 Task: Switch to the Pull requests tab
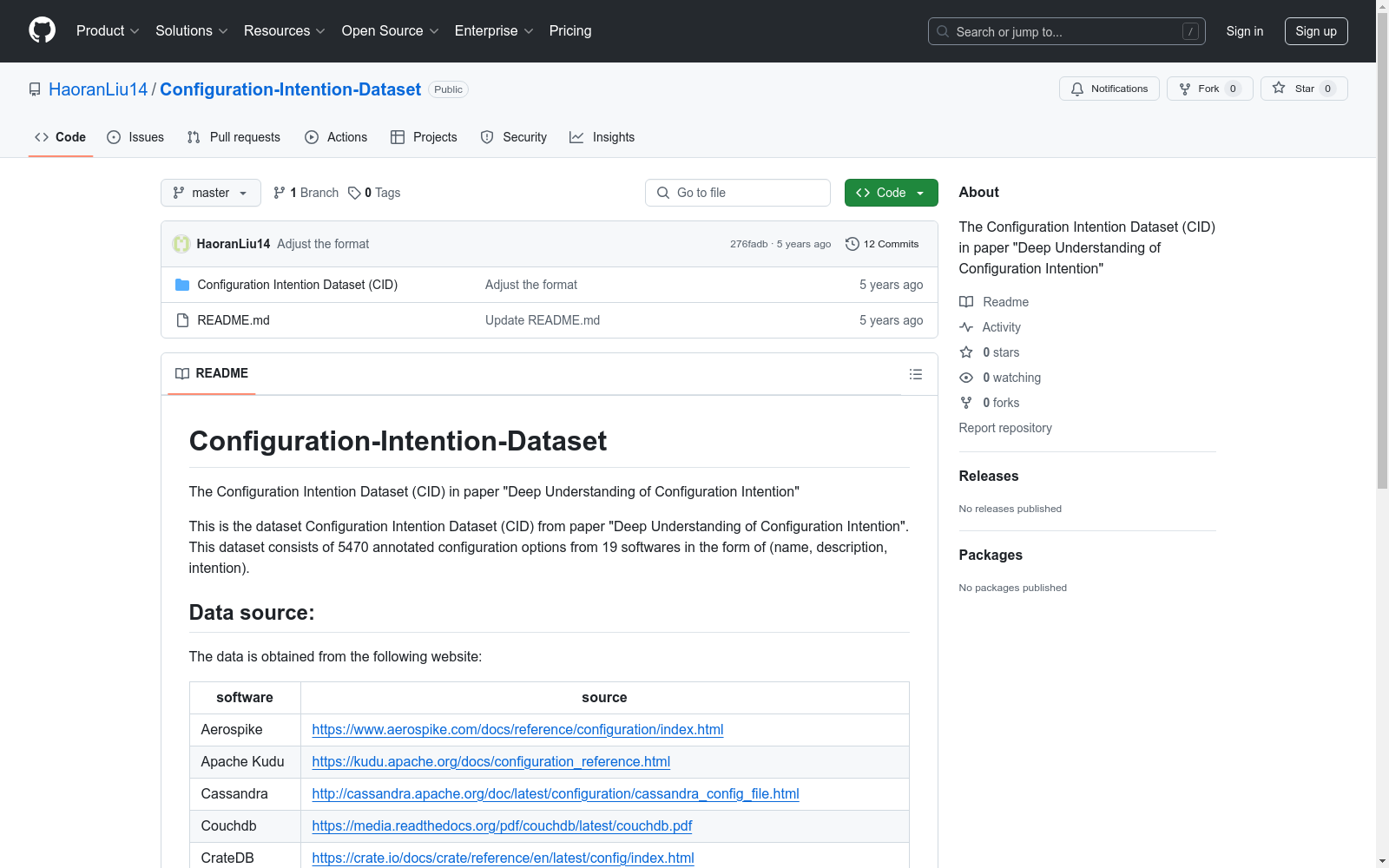point(234,137)
